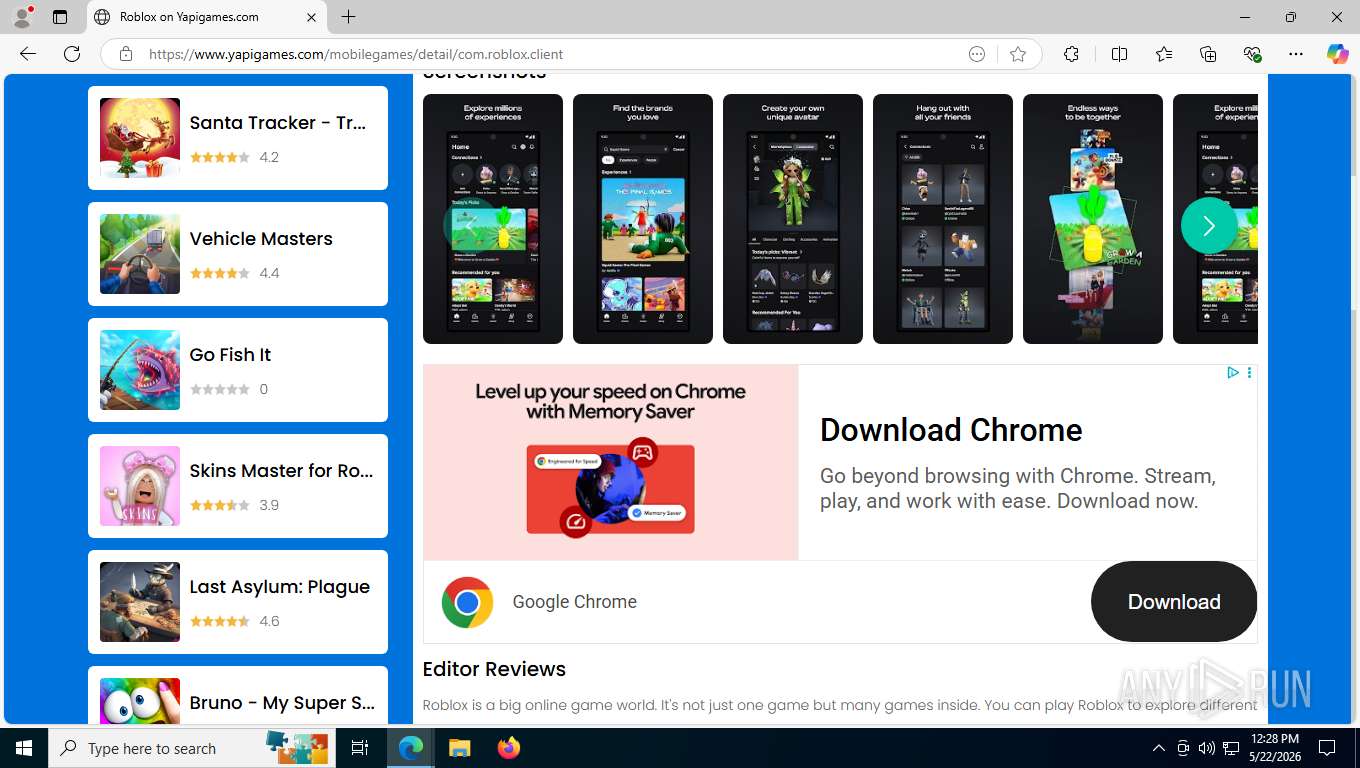Launch Firefox from the taskbar
Screen dimensions: 1360x768
pyautogui.click(x=508, y=748)
